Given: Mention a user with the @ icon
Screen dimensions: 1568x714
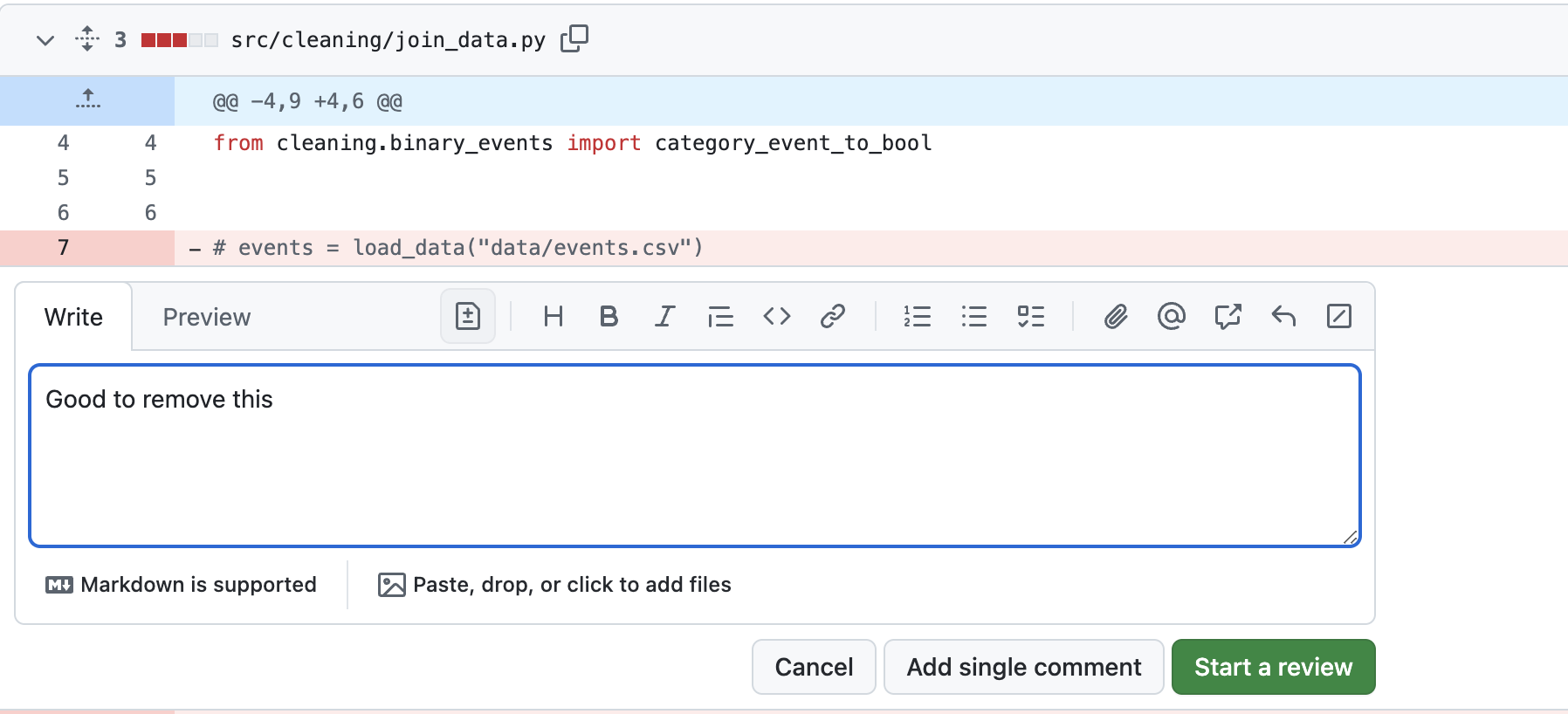Looking at the screenshot, I should pyautogui.click(x=1171, y=316).
